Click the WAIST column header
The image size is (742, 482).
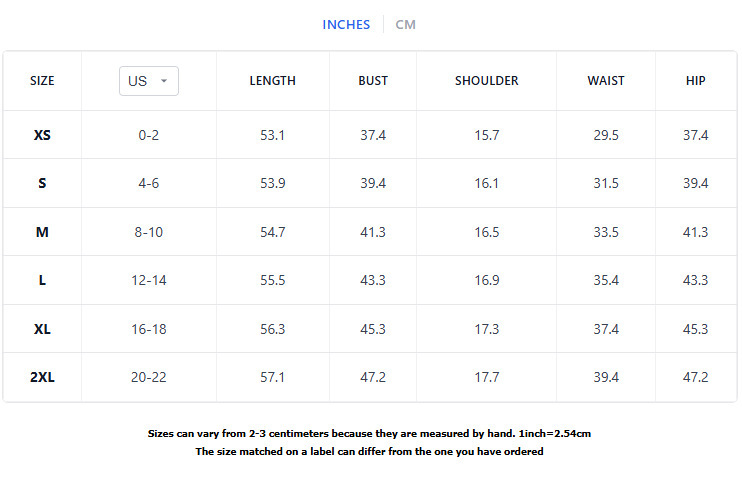point(606,81)
